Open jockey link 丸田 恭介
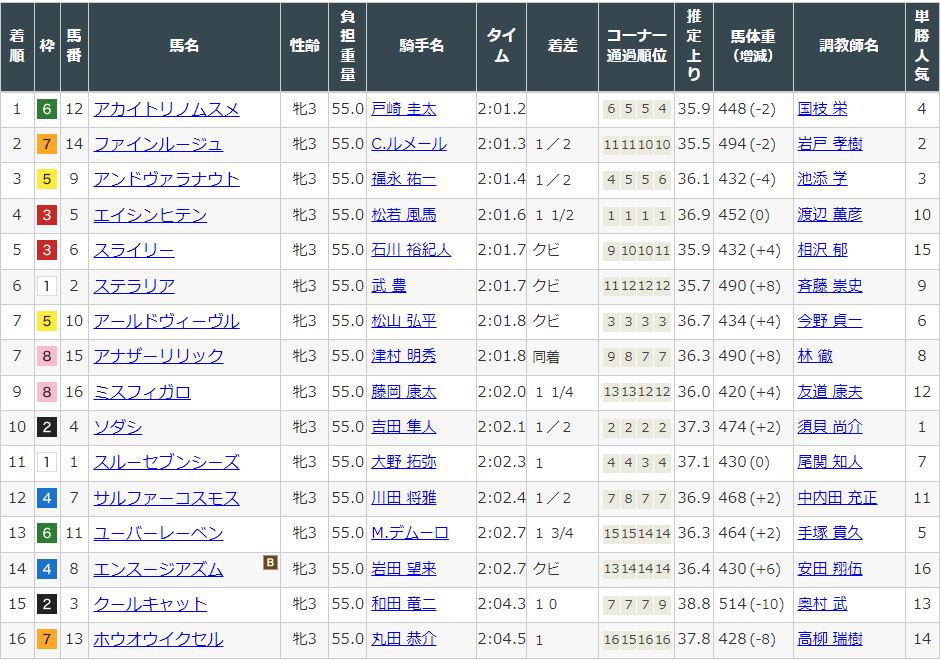This screenshot has width=940, height=661. (x=403, y=639)
